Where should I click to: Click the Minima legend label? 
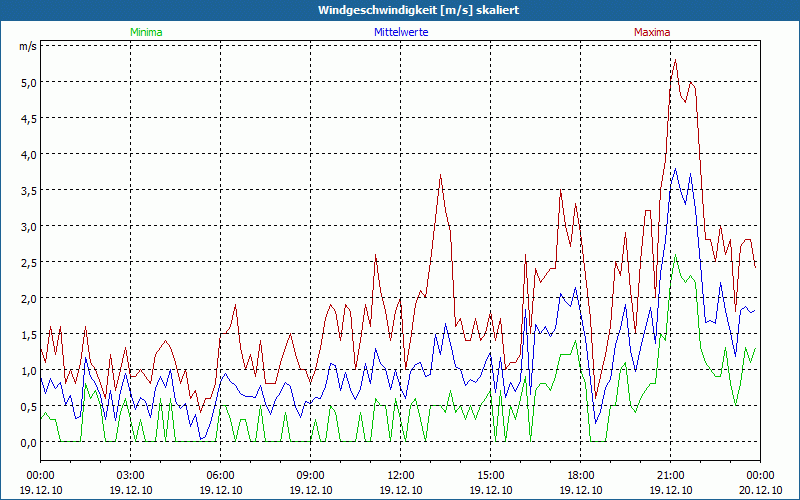pos(146,32)
